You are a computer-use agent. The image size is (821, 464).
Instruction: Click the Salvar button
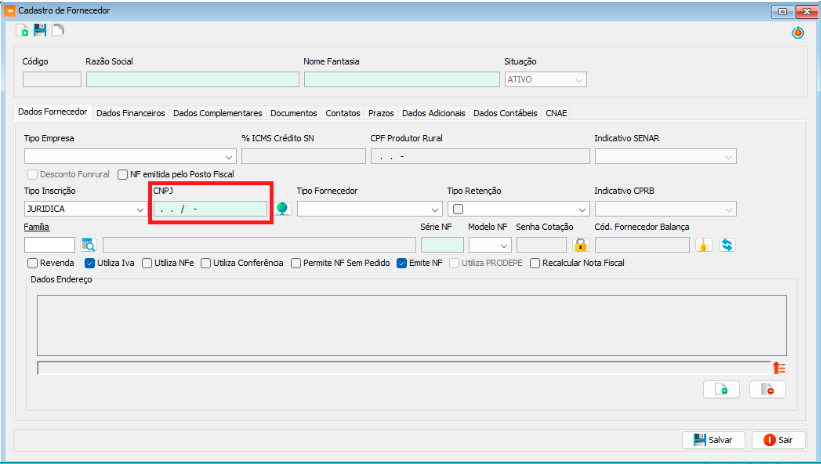tap(713, 440)
